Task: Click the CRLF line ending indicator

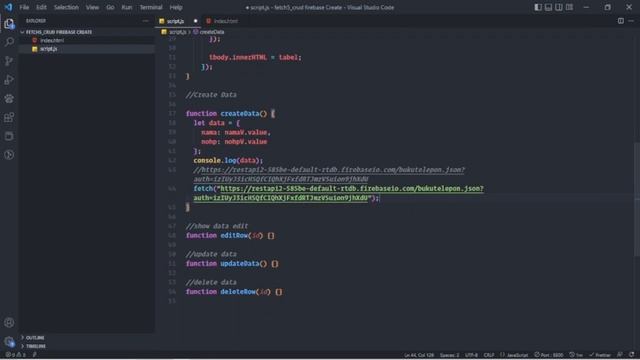Action: (x=489, y=355)
